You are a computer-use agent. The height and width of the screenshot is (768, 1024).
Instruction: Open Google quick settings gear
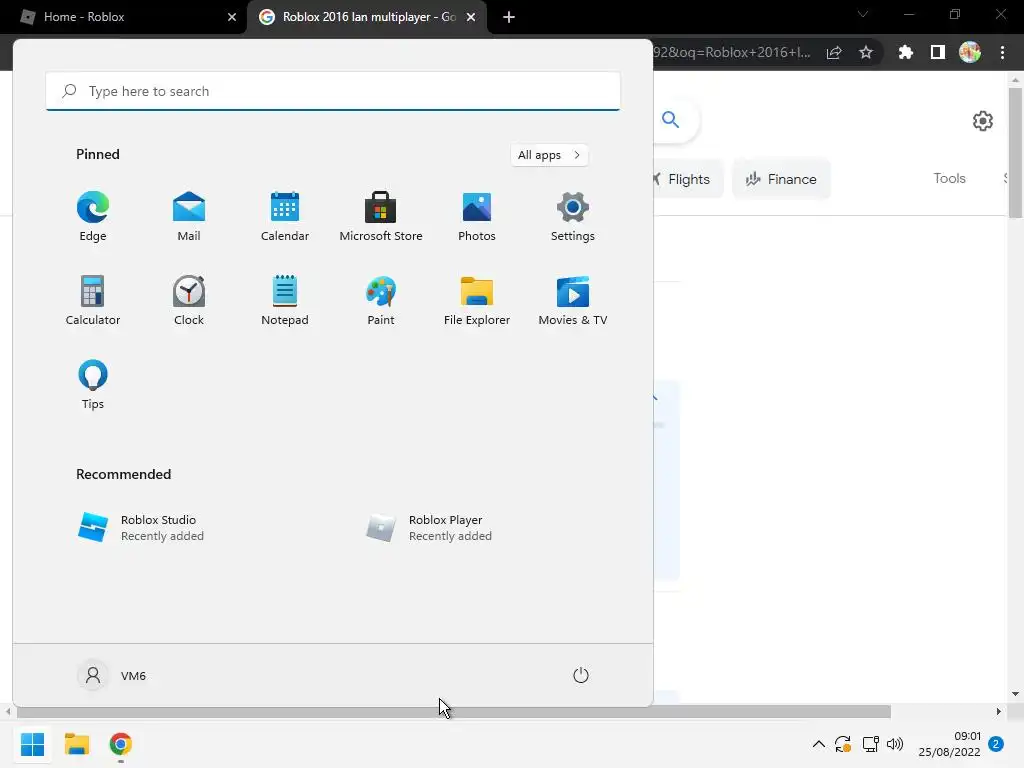[983, 121]
